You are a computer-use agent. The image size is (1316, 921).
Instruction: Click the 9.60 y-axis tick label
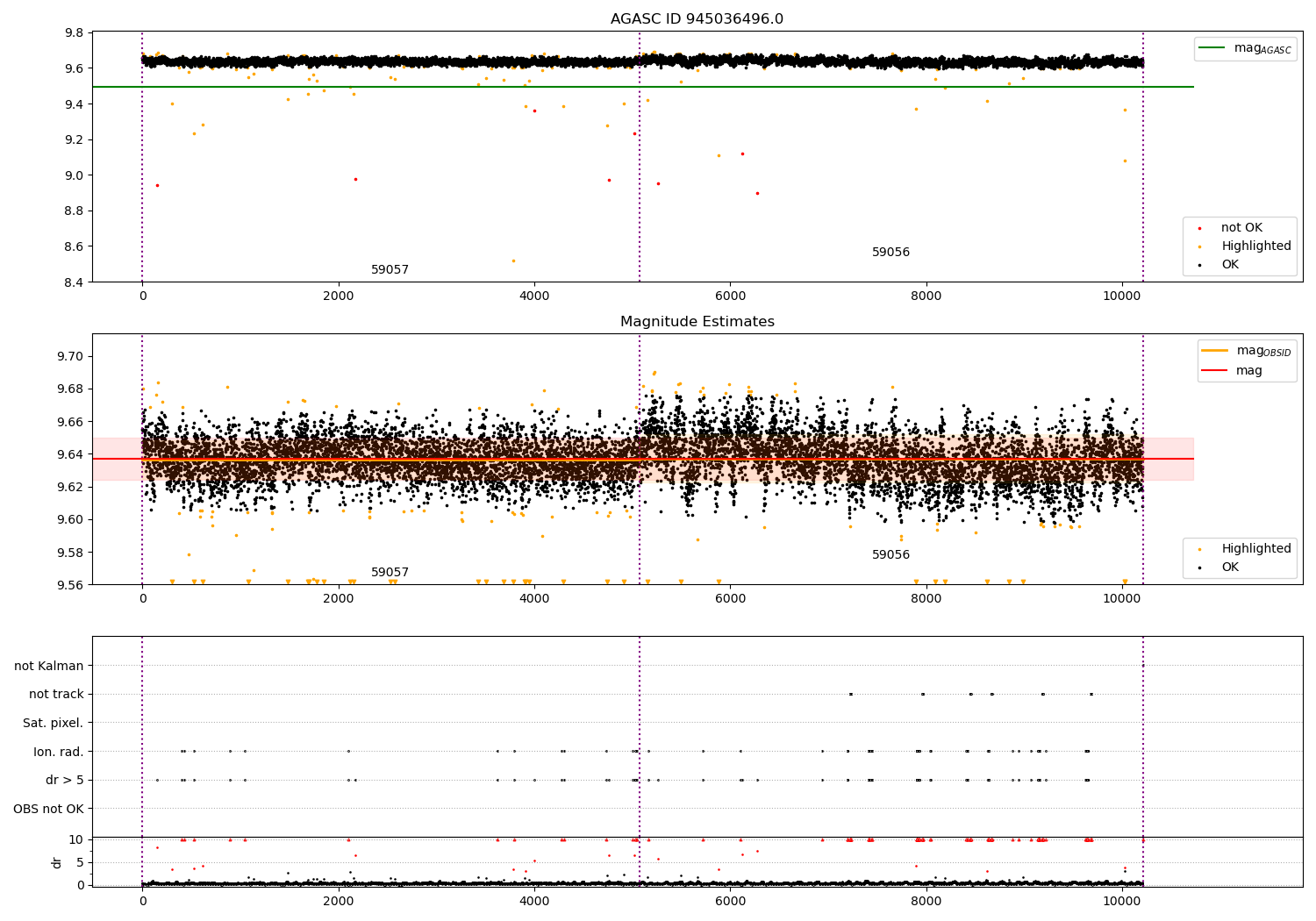(71, 519)
